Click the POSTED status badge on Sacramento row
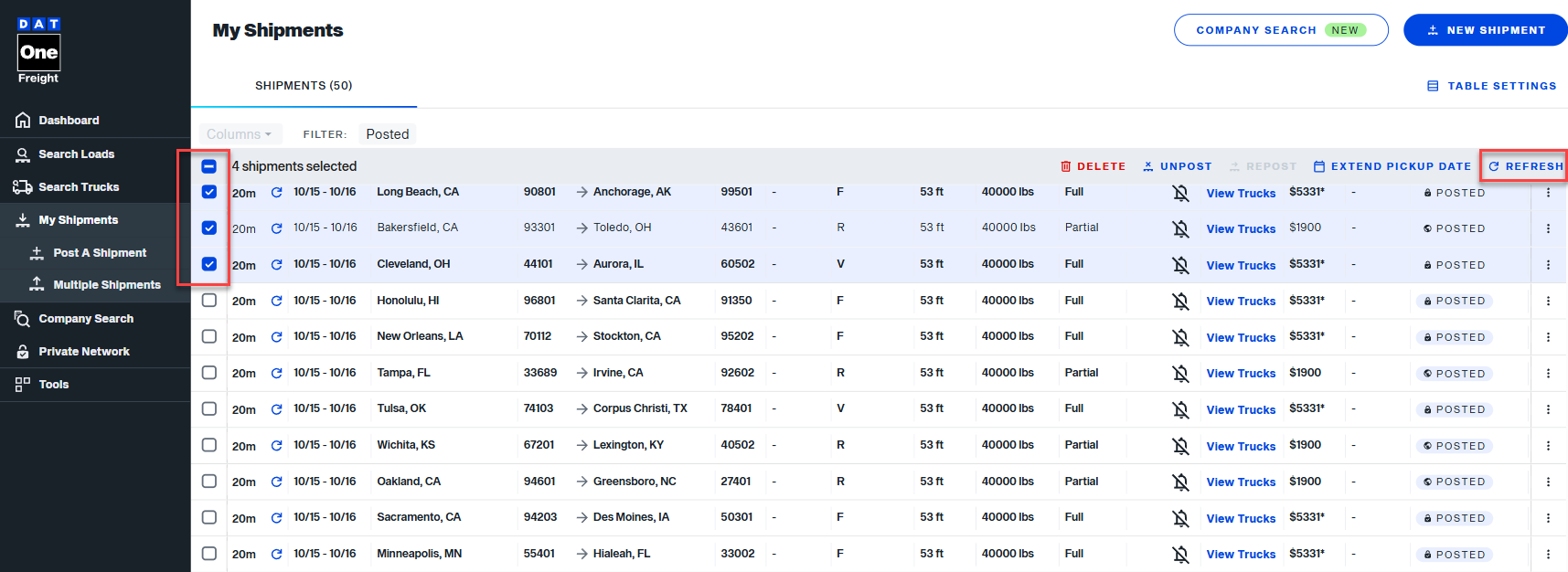The height and width of the screenshot is (572, 1568). (x=1454, y=518)
